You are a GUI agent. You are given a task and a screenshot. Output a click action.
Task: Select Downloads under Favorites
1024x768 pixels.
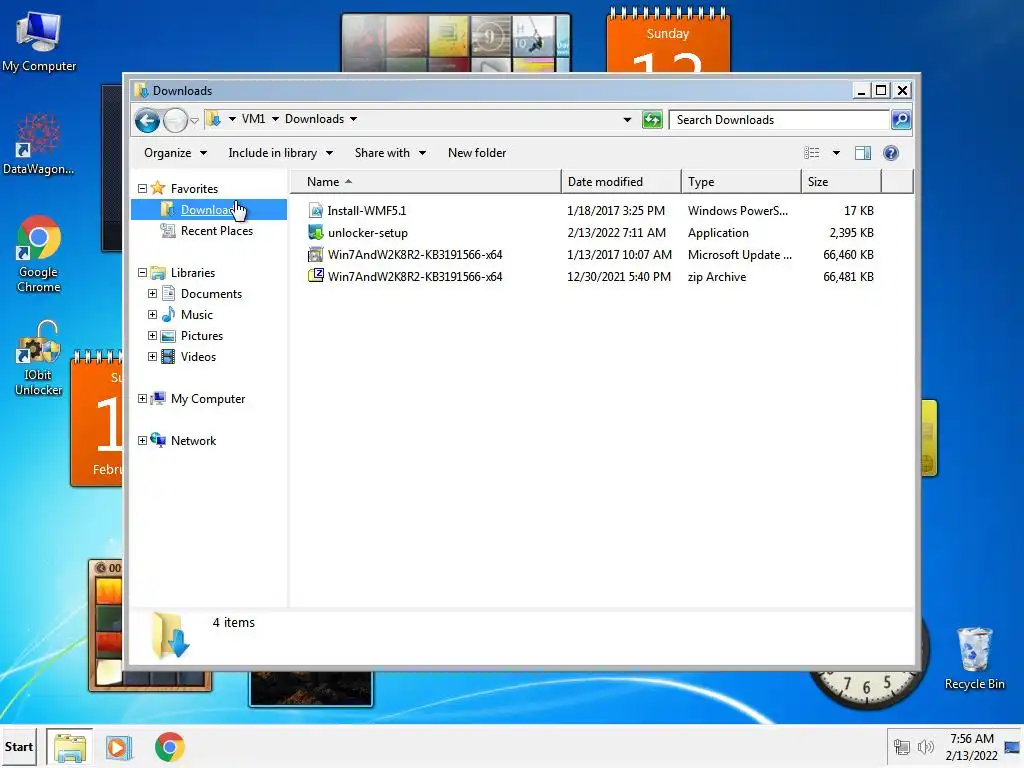click(x=208, y=210)
